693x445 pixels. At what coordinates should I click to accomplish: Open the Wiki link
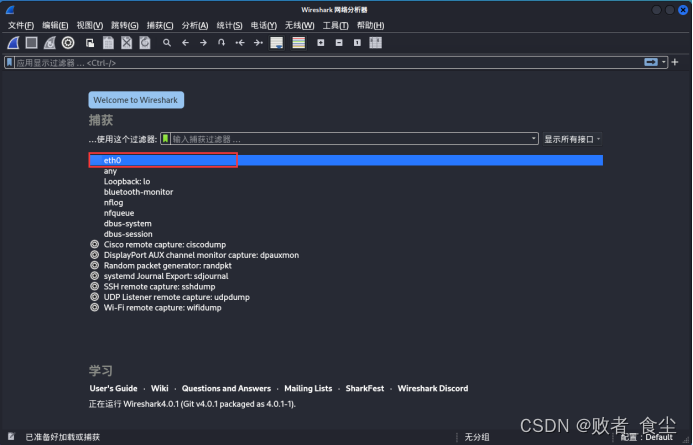tap(160, 388)
